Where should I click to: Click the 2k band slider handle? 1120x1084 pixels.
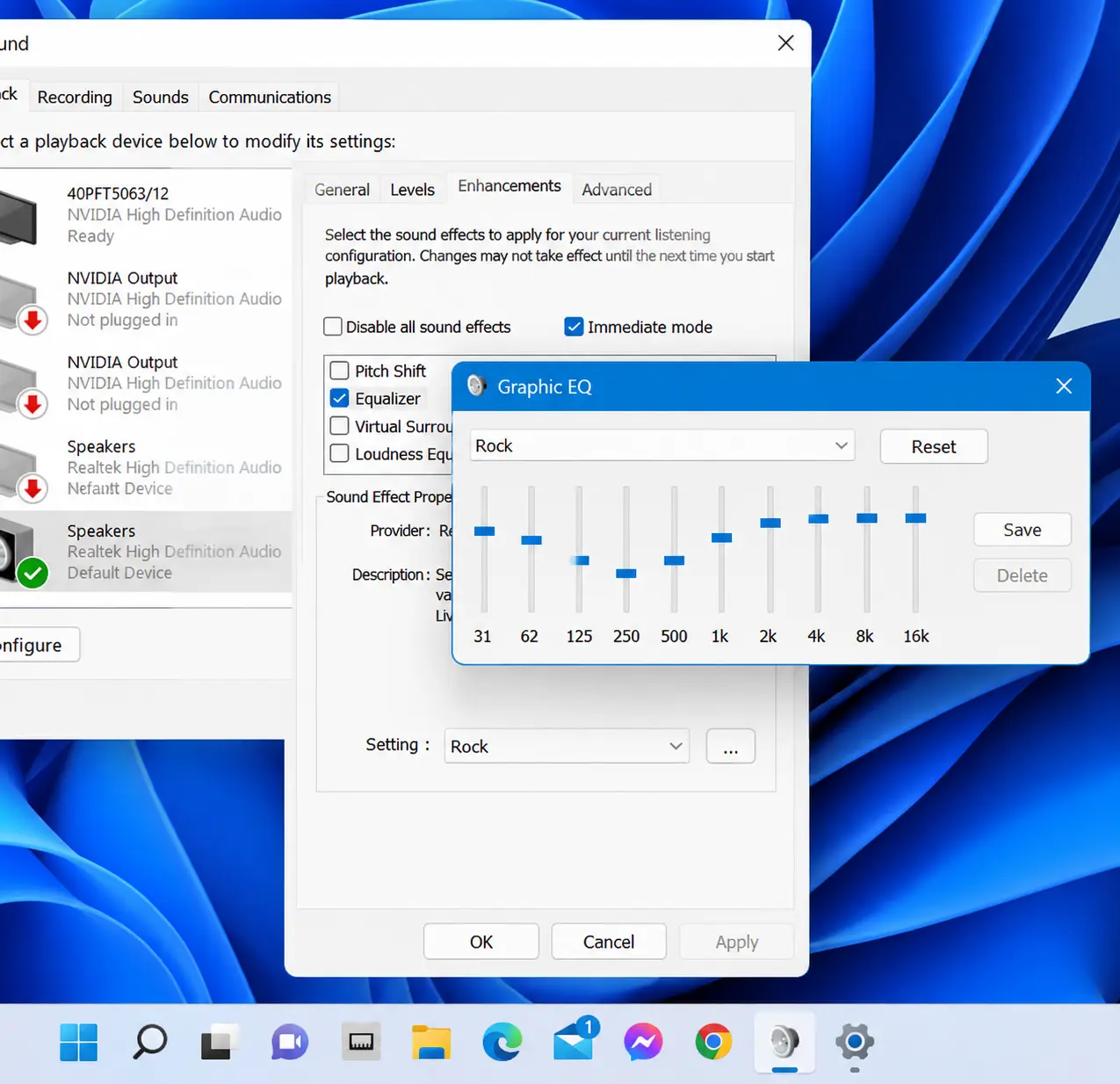770,523
